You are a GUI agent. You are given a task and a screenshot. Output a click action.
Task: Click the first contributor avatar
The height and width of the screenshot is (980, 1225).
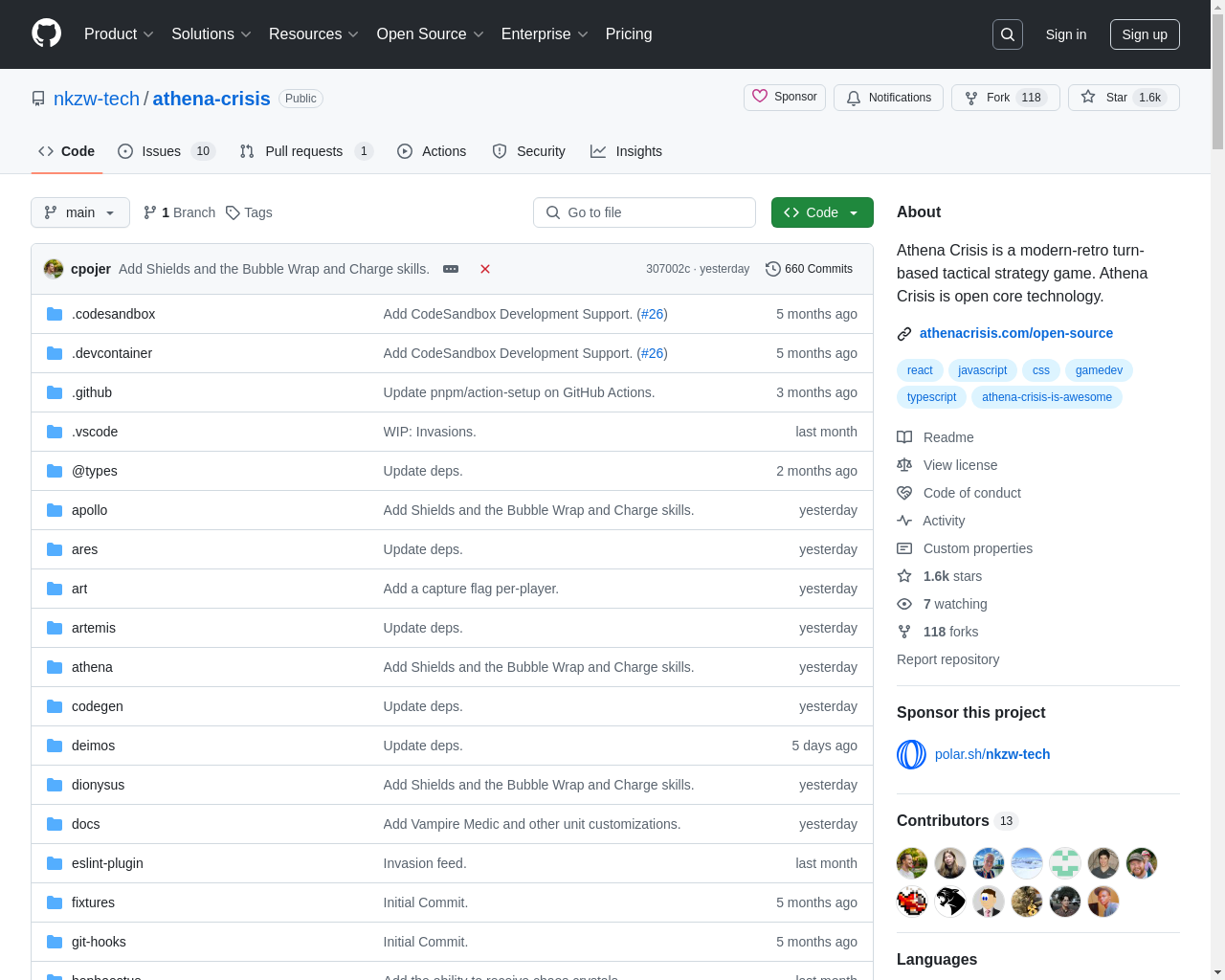[x=912, y=863]
